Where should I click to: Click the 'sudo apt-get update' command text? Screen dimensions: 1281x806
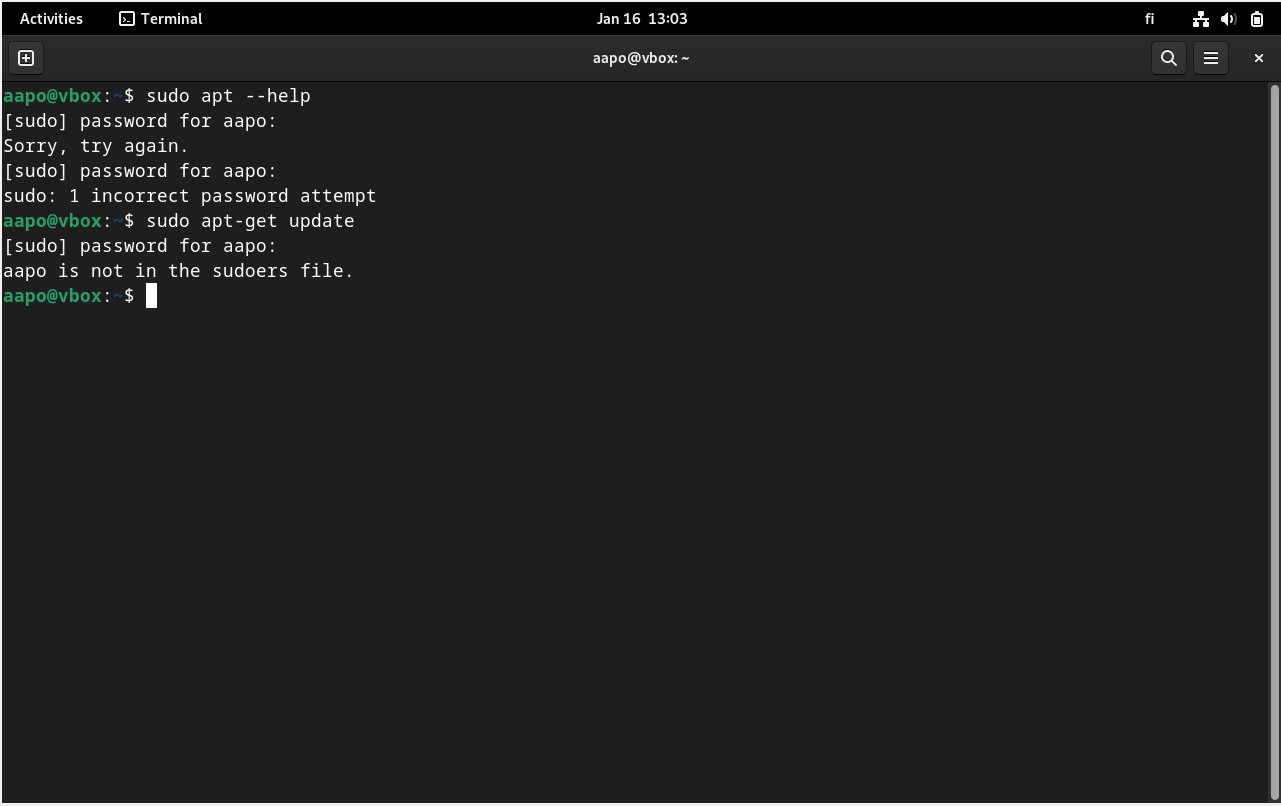coord(250,221)
